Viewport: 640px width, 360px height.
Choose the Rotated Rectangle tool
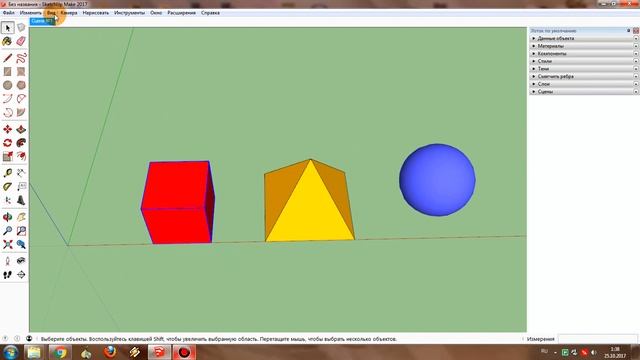pos(21,71)
